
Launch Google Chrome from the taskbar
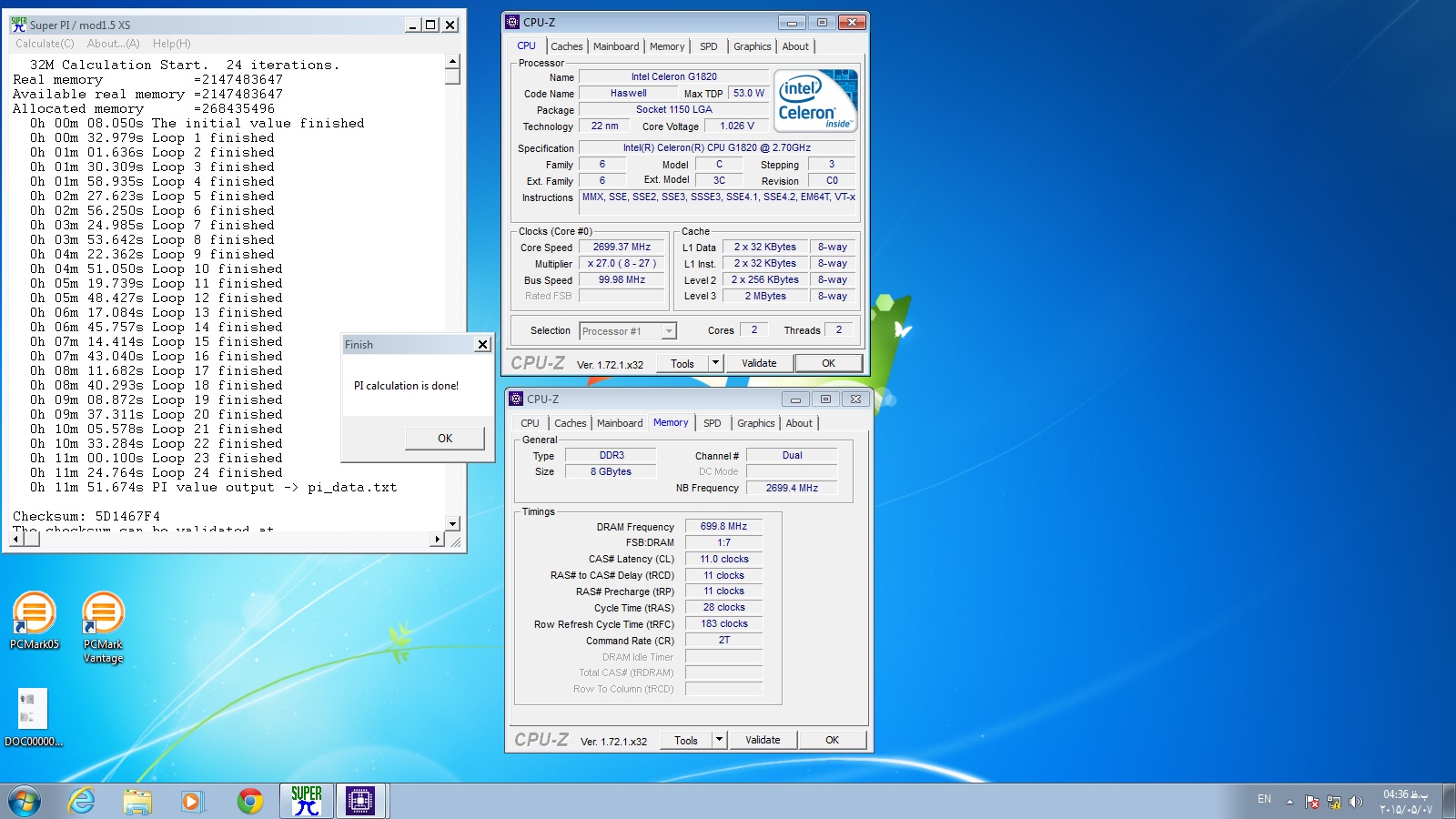[x=249, y=801]
